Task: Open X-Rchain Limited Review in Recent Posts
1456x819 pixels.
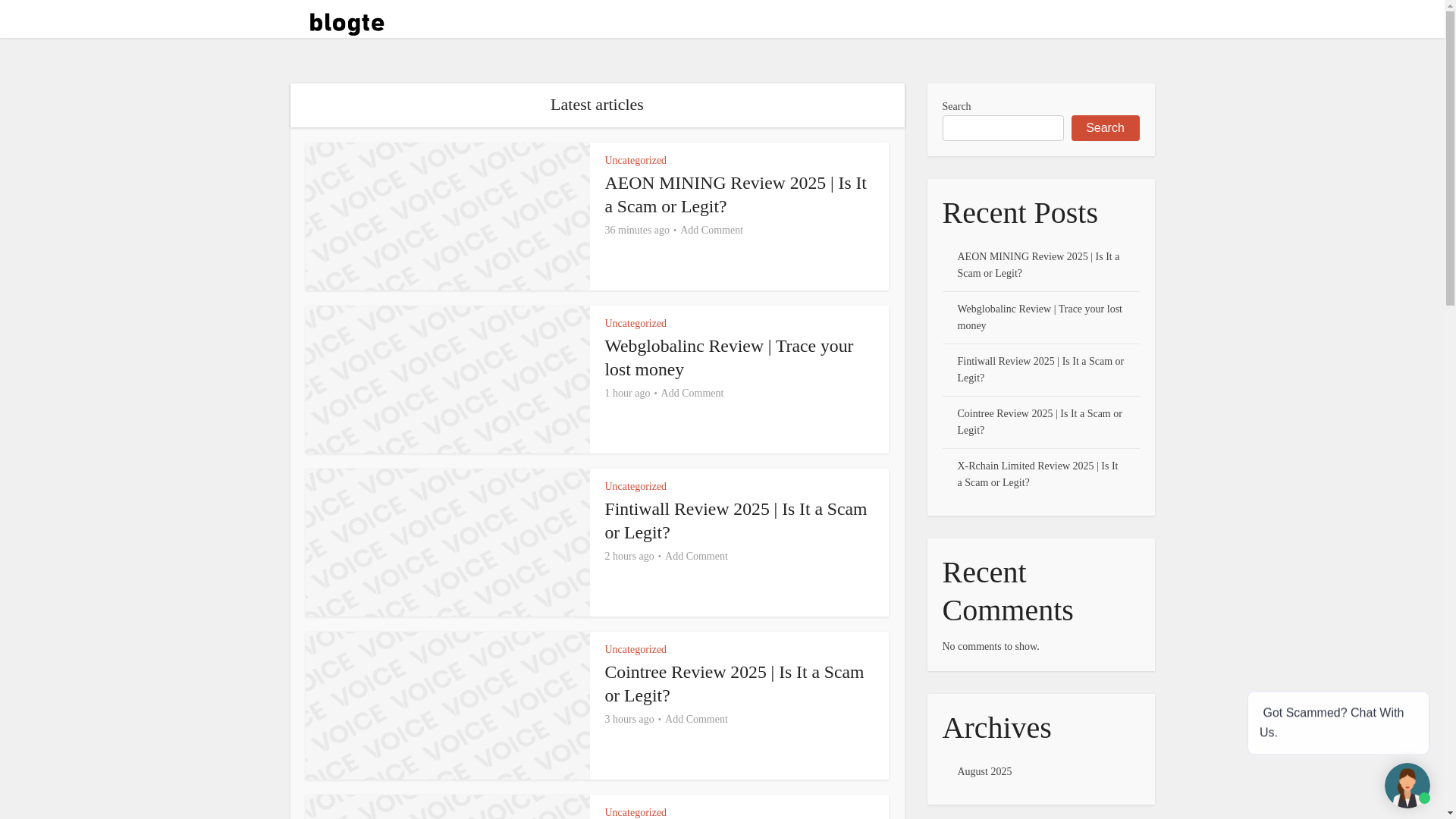Action: click(1037, 474)
